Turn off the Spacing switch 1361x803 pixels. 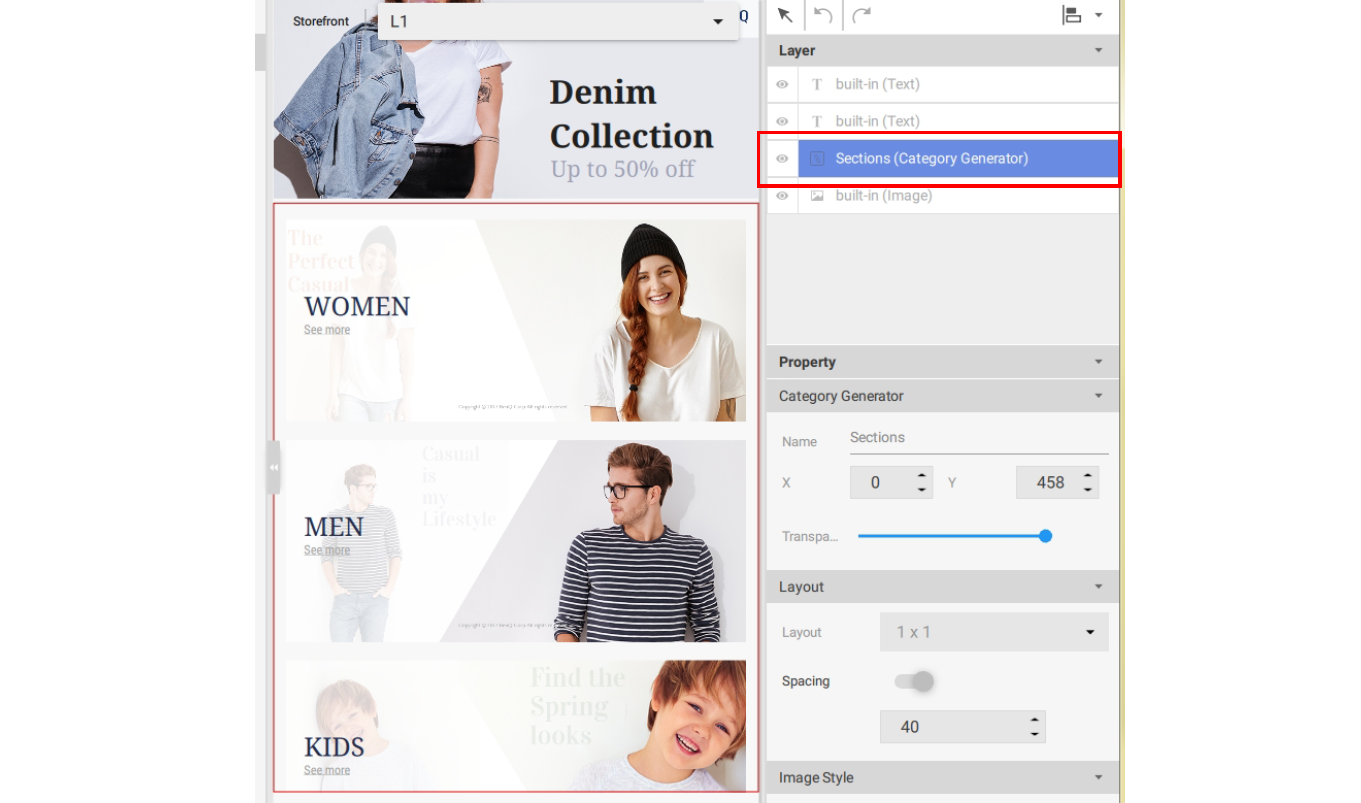point(914,682)
